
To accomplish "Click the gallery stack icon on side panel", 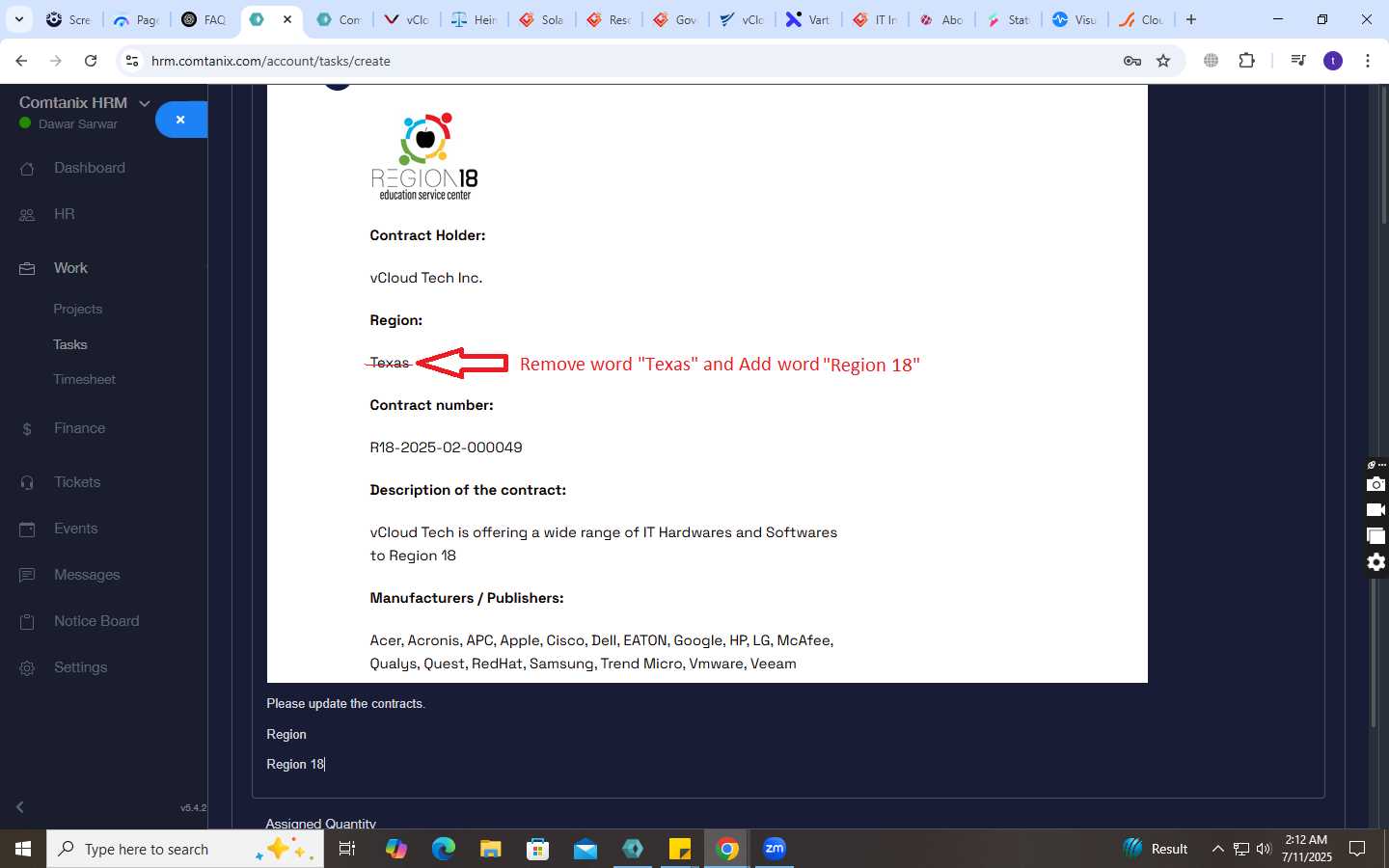I will click(x=1376, y=536).
